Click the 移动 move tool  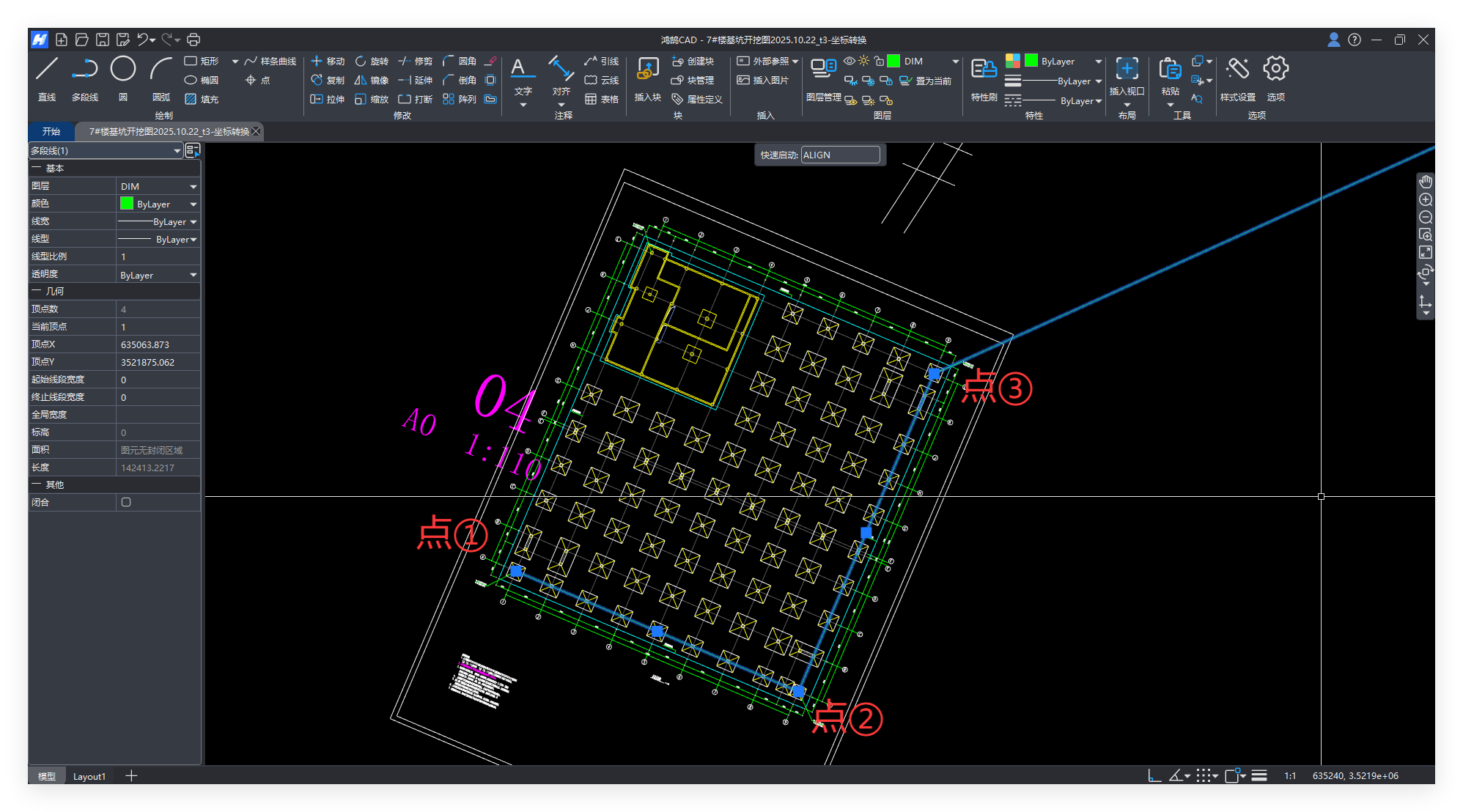coord(328,61)
